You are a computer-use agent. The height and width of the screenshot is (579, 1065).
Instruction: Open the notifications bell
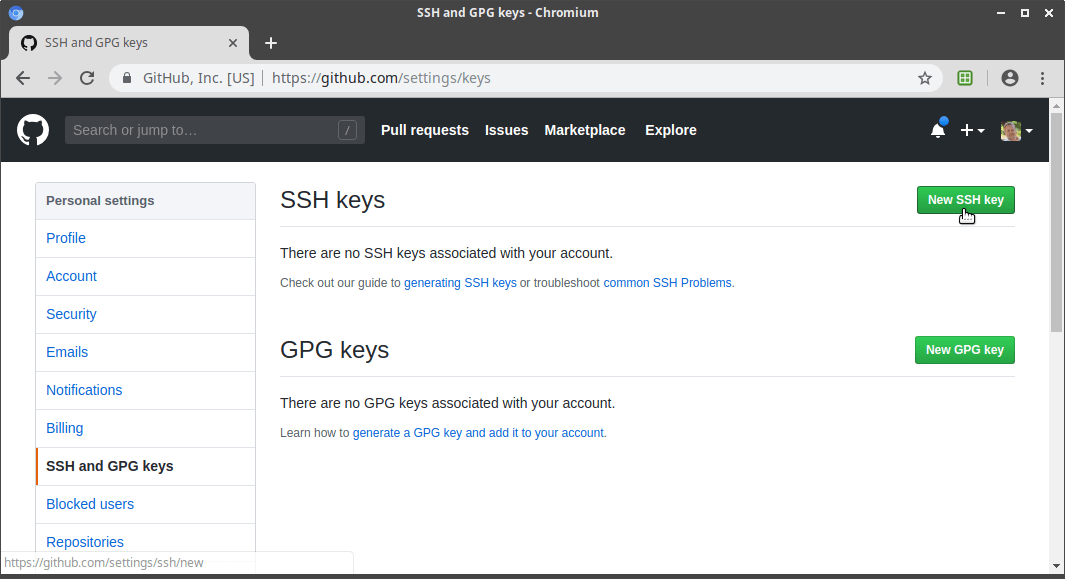click(938, 129)
